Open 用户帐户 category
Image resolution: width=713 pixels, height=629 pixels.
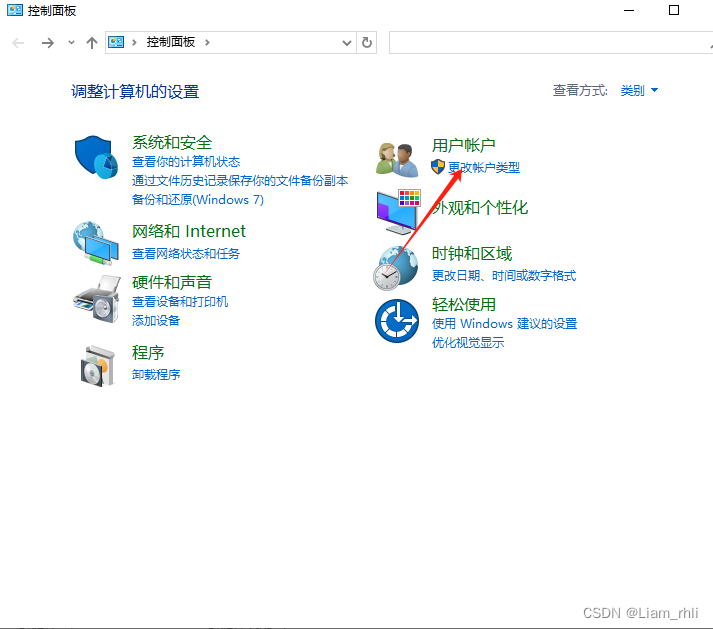pyautogui.click(x=463, y=145)
